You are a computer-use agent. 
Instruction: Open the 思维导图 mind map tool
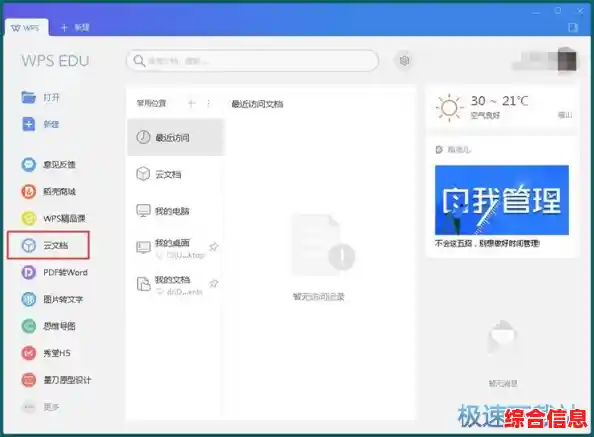point(48,326)
